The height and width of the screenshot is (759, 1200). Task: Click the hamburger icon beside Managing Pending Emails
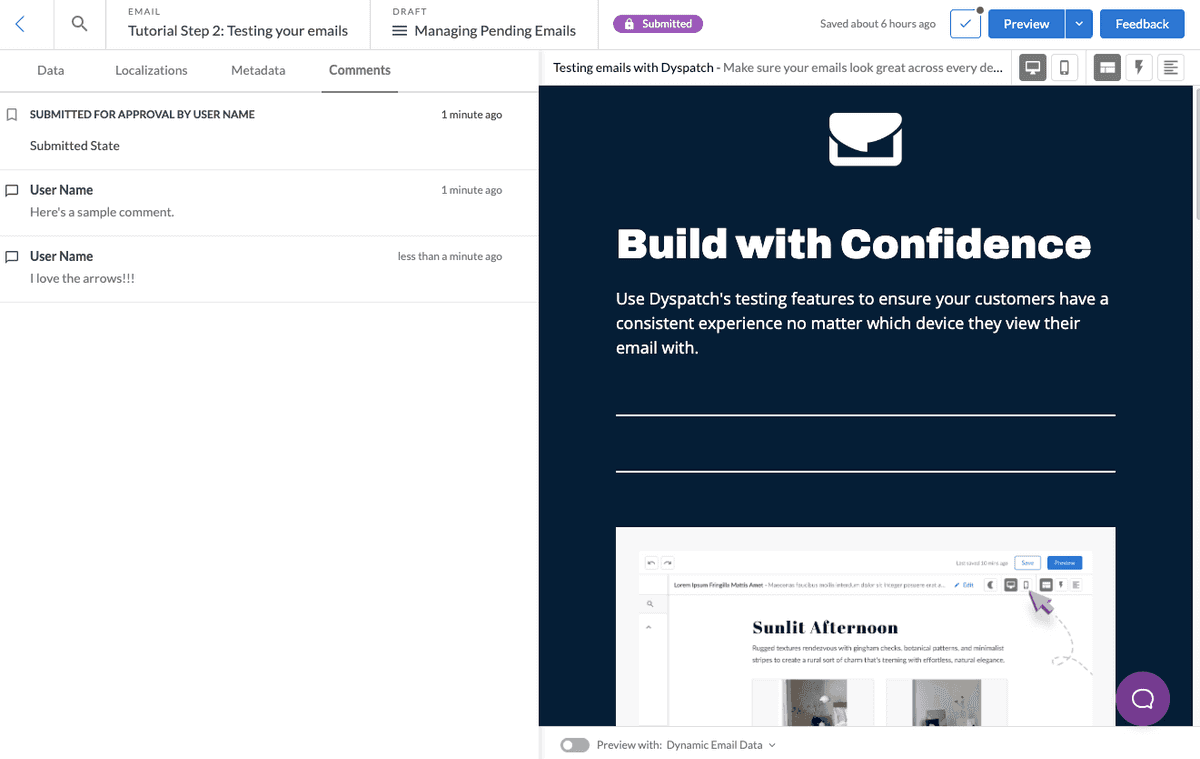pyautogui.click(x=399, y=31)
